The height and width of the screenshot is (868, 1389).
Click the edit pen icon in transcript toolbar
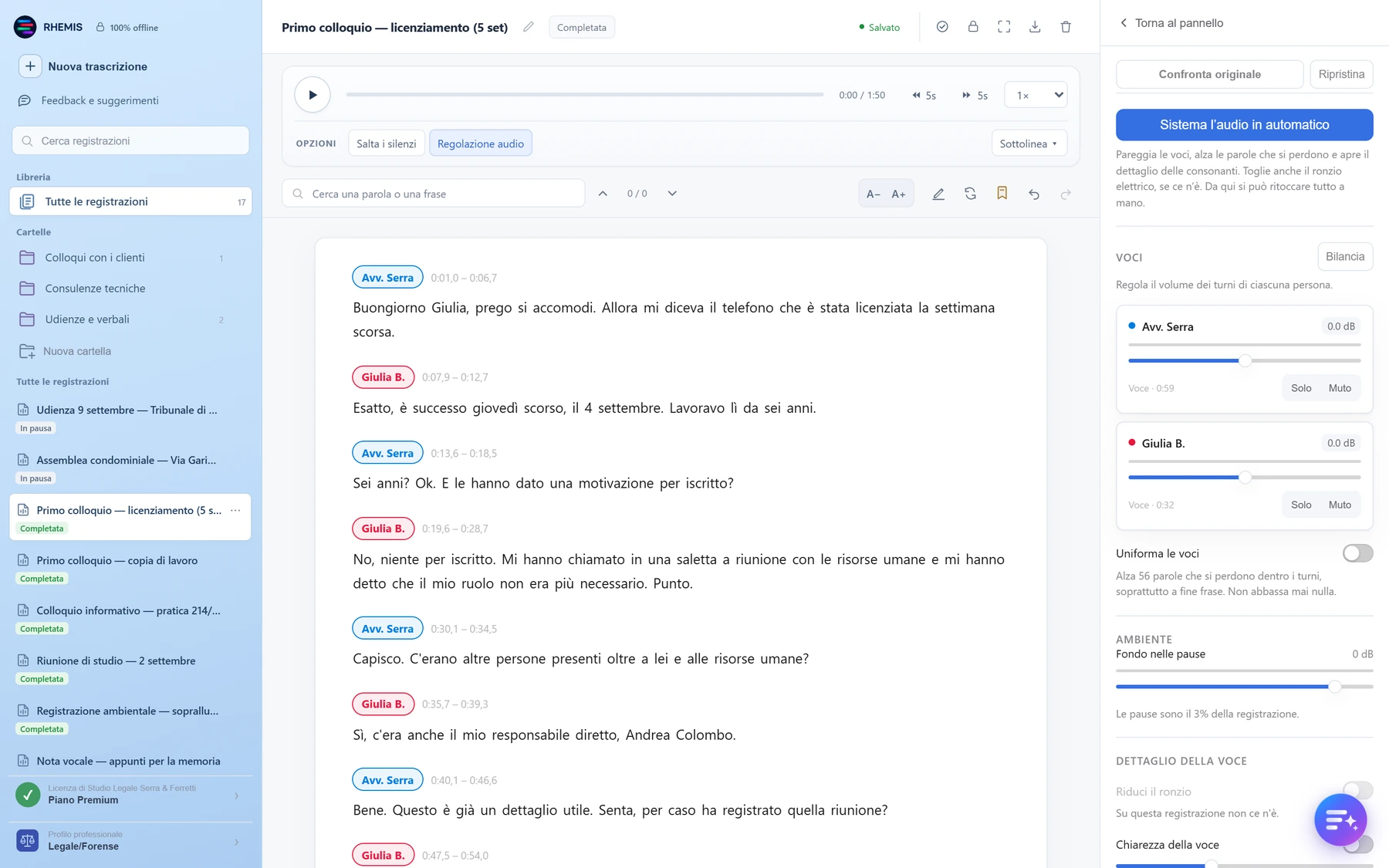pyautogui.click(x=938, y=194)
